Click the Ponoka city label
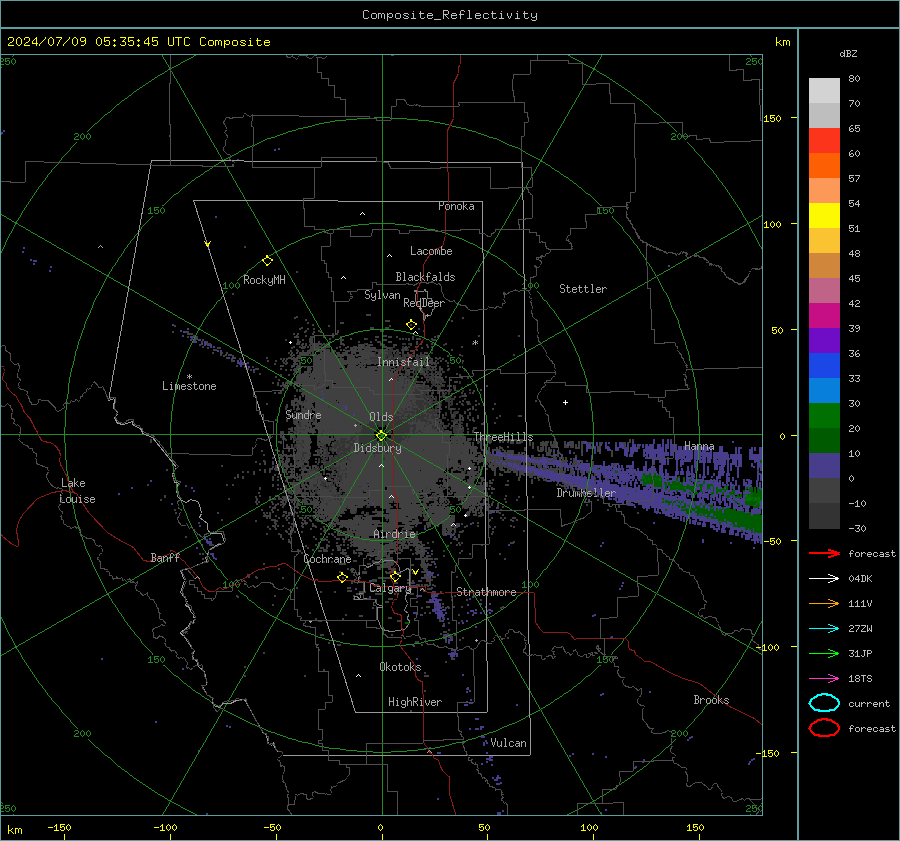Image resolution: width=900 pixels, height=841 pixels. [456, 206]
